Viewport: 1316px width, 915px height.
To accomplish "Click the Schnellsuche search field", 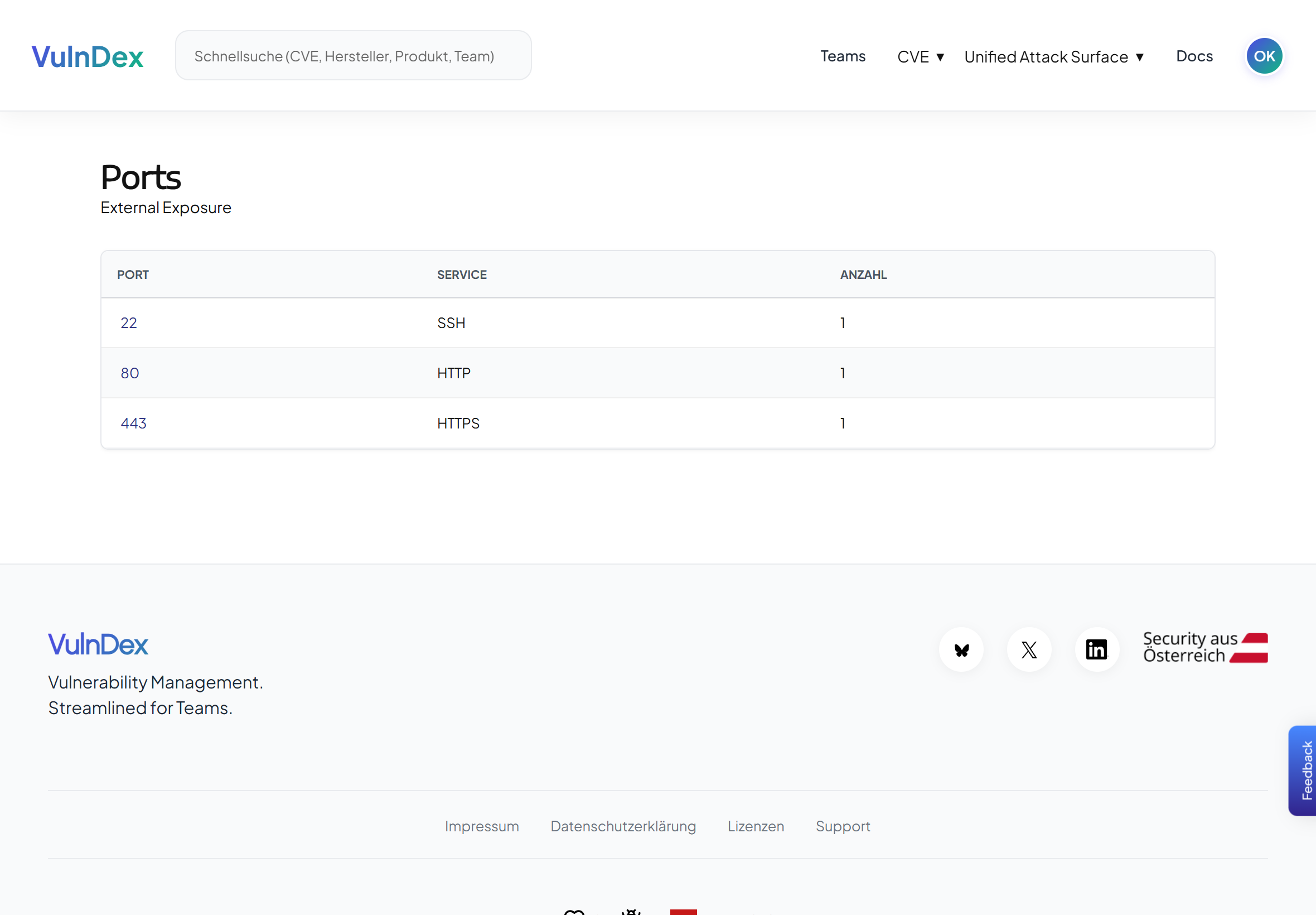I will (x=352, y=55).
